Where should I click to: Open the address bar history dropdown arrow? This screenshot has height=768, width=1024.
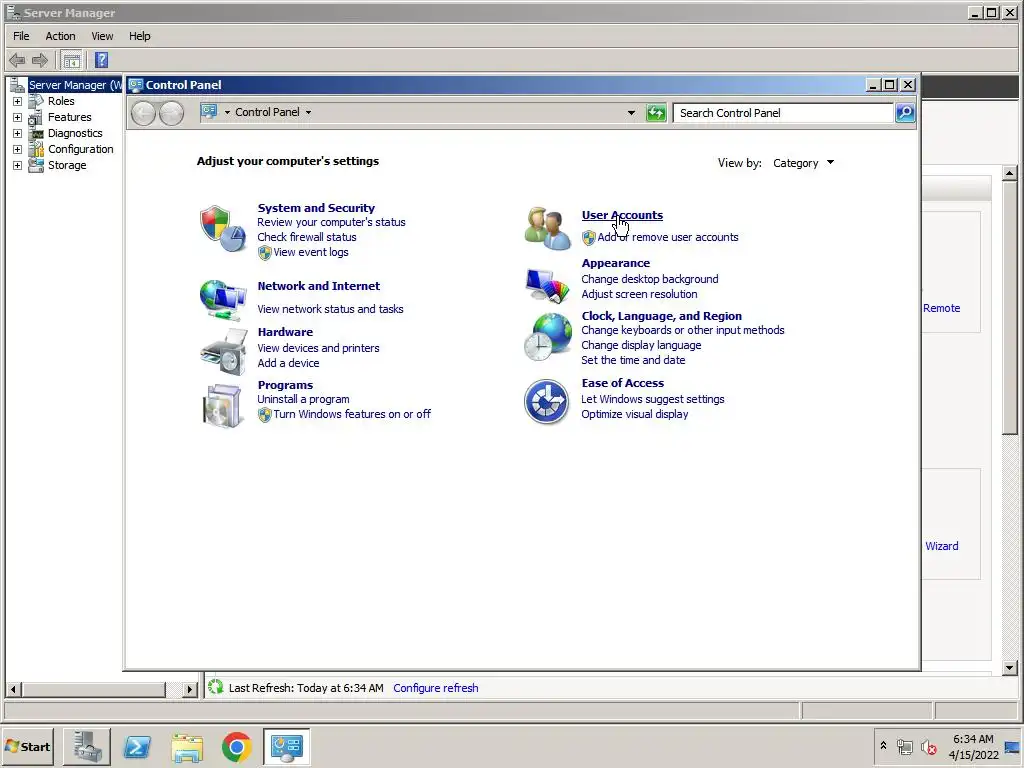[631, 113]
